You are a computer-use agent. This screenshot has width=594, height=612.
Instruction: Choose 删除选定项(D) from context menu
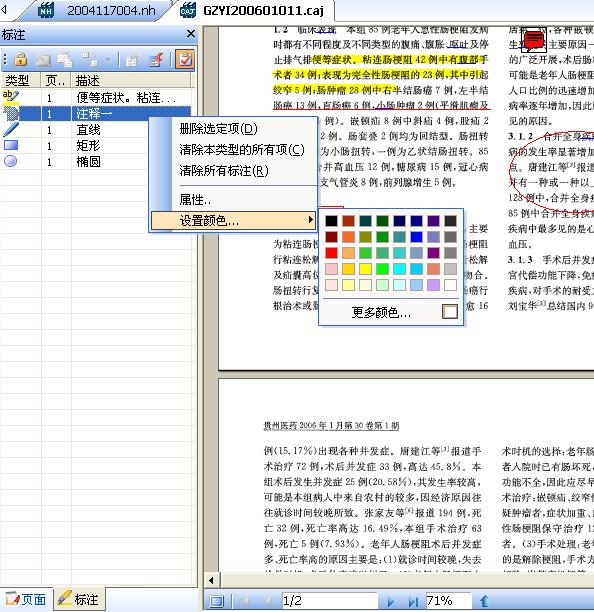[x=219, y=129]
